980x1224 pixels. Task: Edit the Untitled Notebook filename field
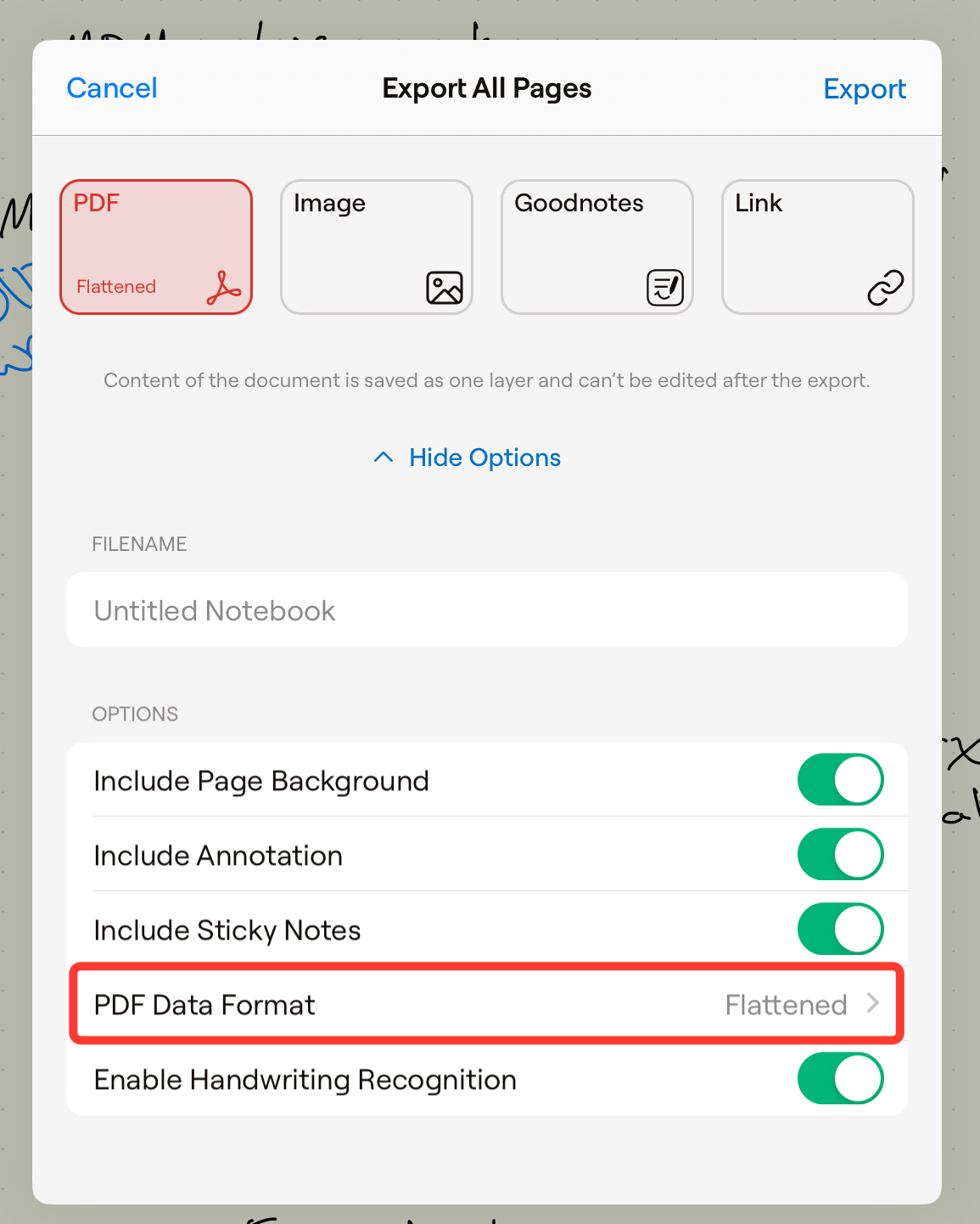click(486, 610)
